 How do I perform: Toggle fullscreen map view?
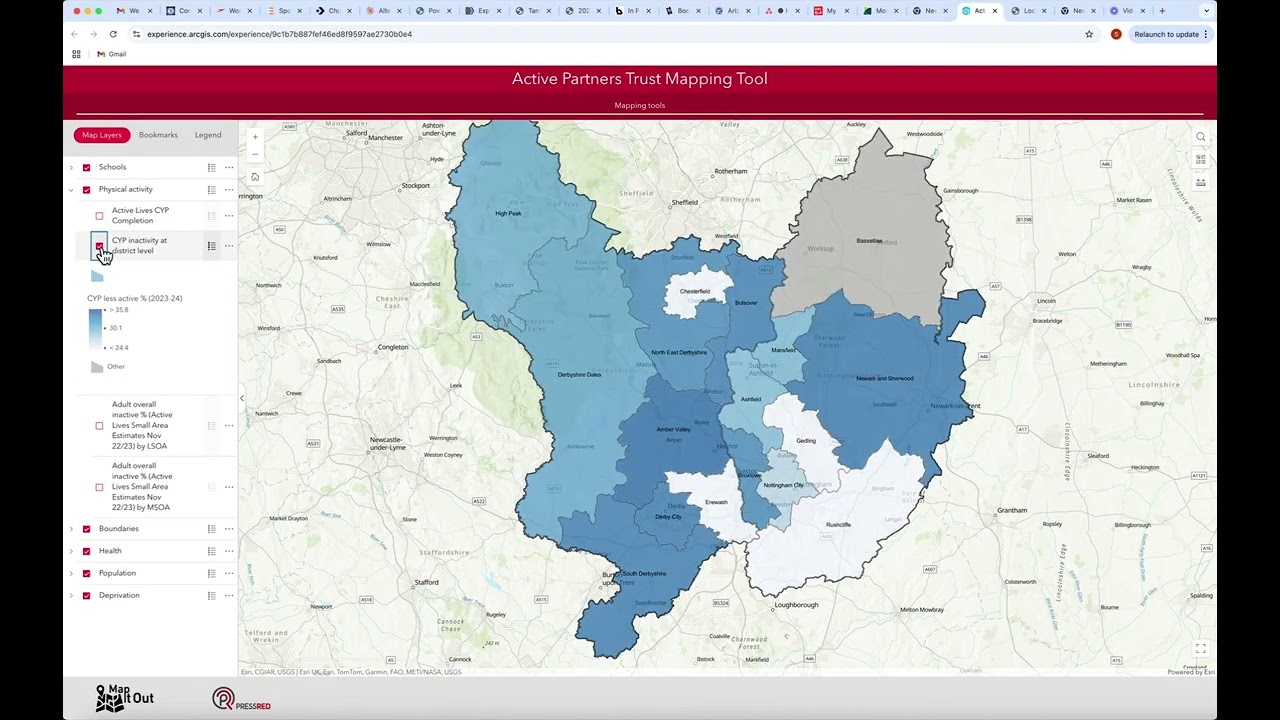click(1201, 649)
